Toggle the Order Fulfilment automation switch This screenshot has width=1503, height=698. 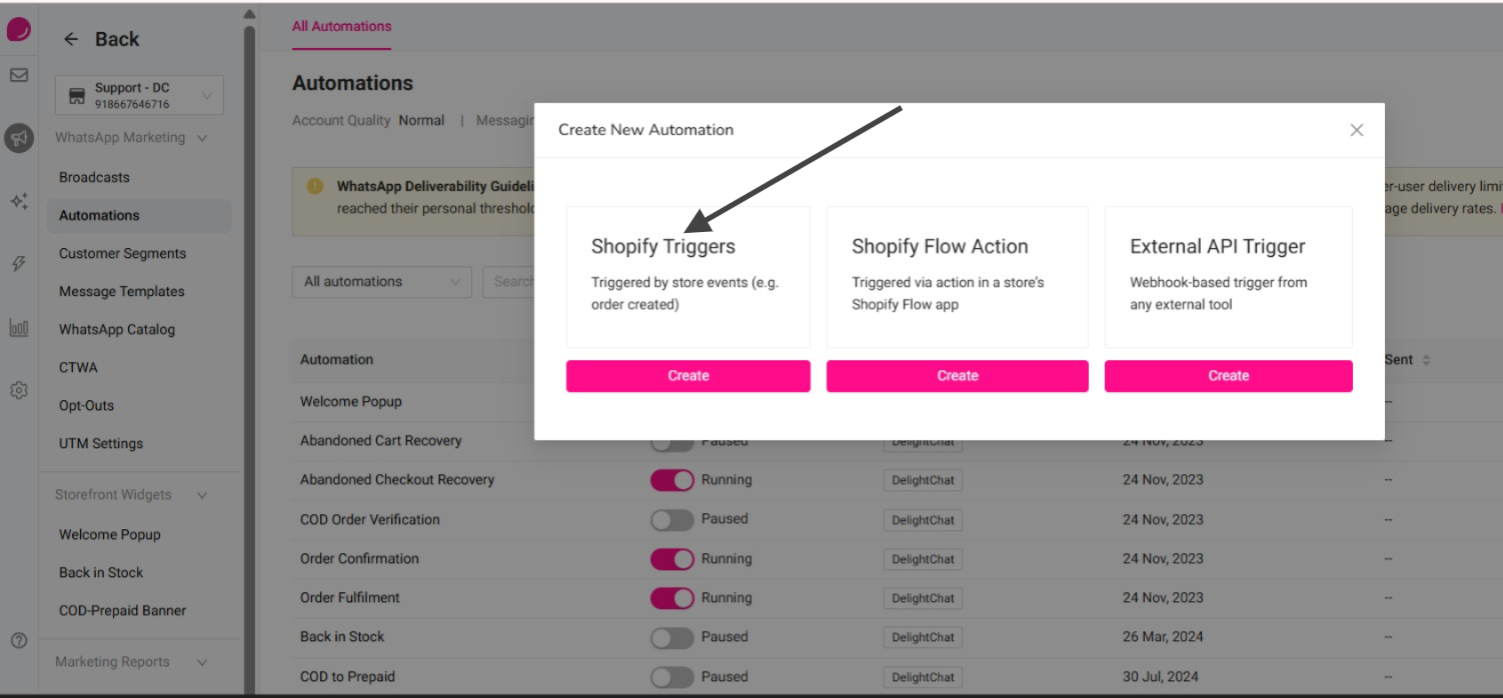click(x=672, y=598)
